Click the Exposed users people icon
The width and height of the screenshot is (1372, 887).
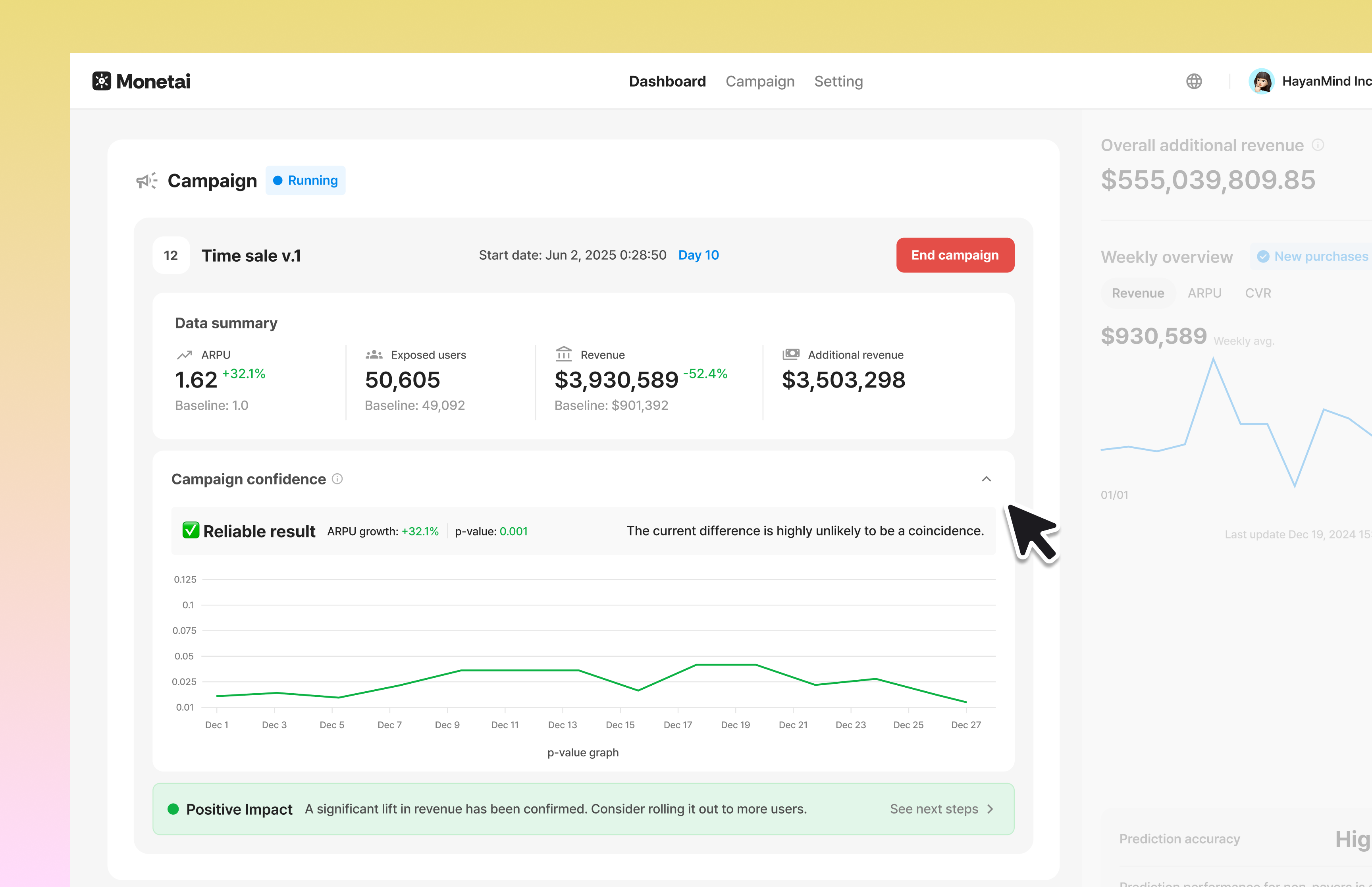(x=374, y=355)
